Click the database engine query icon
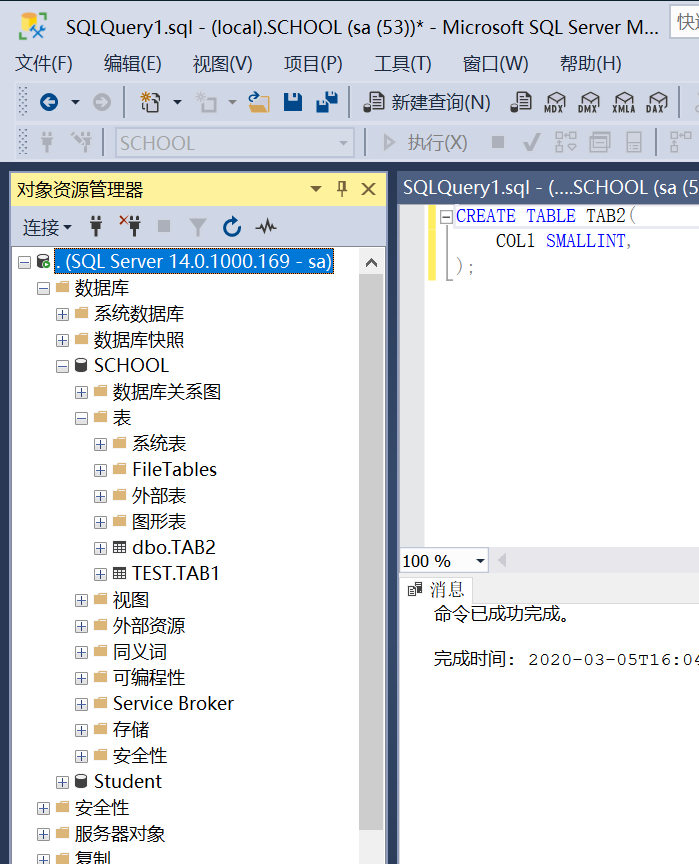This screenshot has width=699, height=864. [x=521, y=102]
